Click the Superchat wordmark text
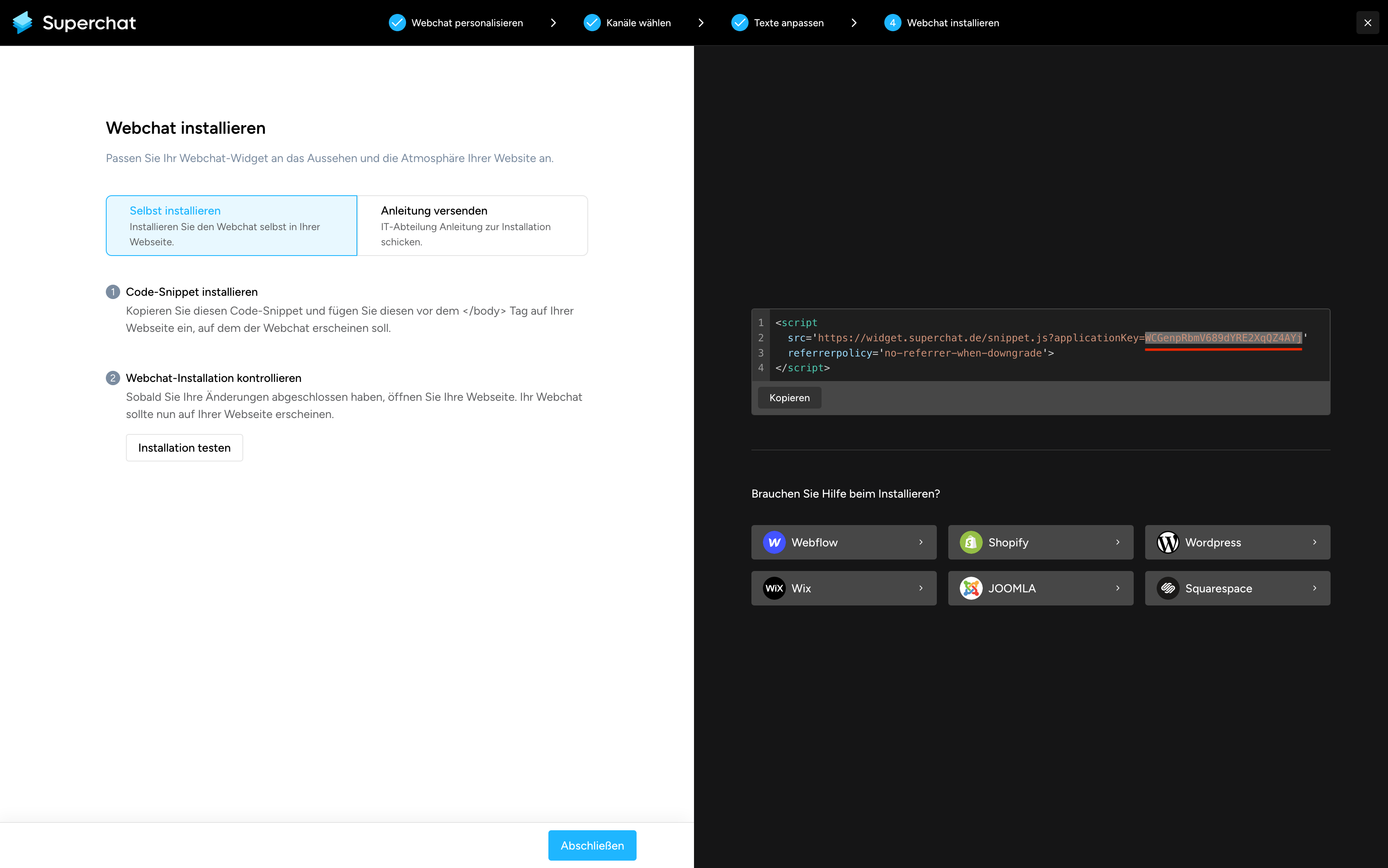Viewport: 1388px width, 868px height. click(x=89, y=23)
